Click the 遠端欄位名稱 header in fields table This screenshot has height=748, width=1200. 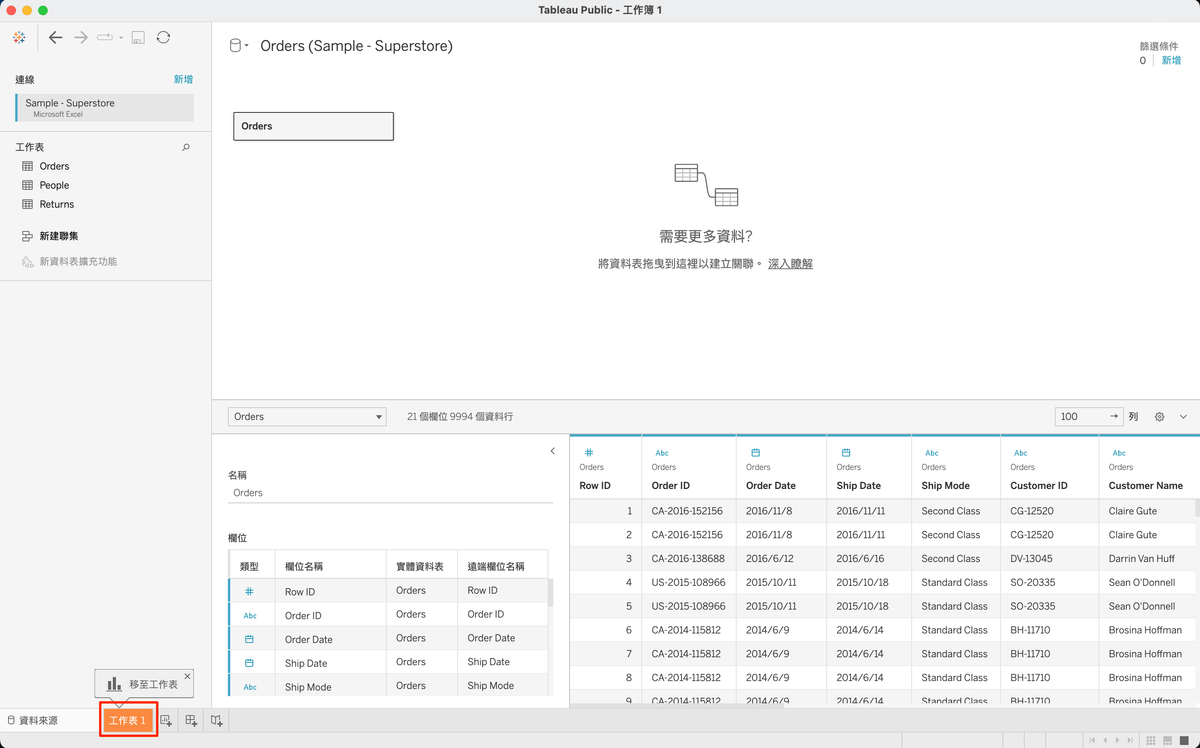(496, 566)
